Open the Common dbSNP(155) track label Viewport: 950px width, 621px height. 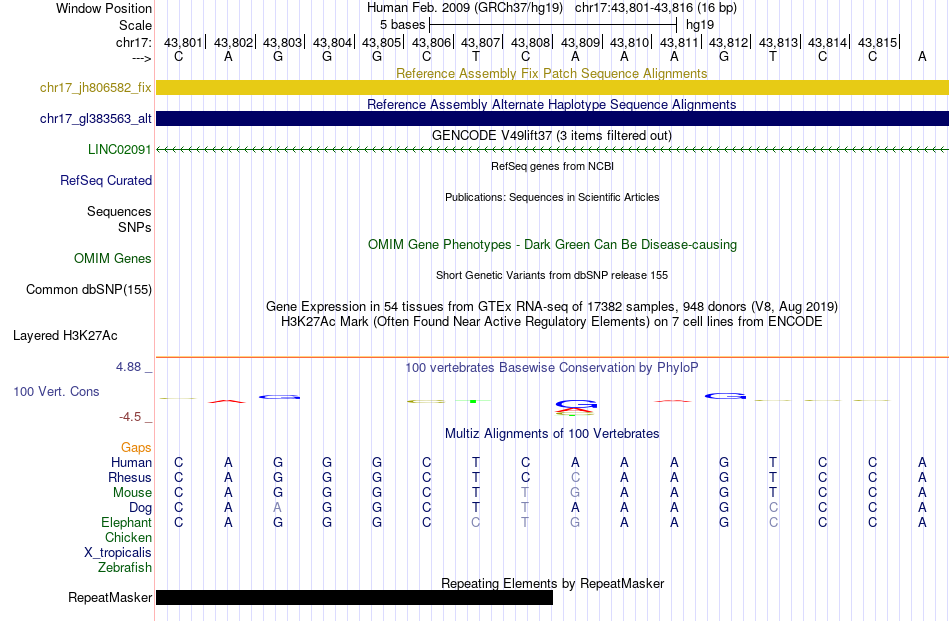coord(88,290)
